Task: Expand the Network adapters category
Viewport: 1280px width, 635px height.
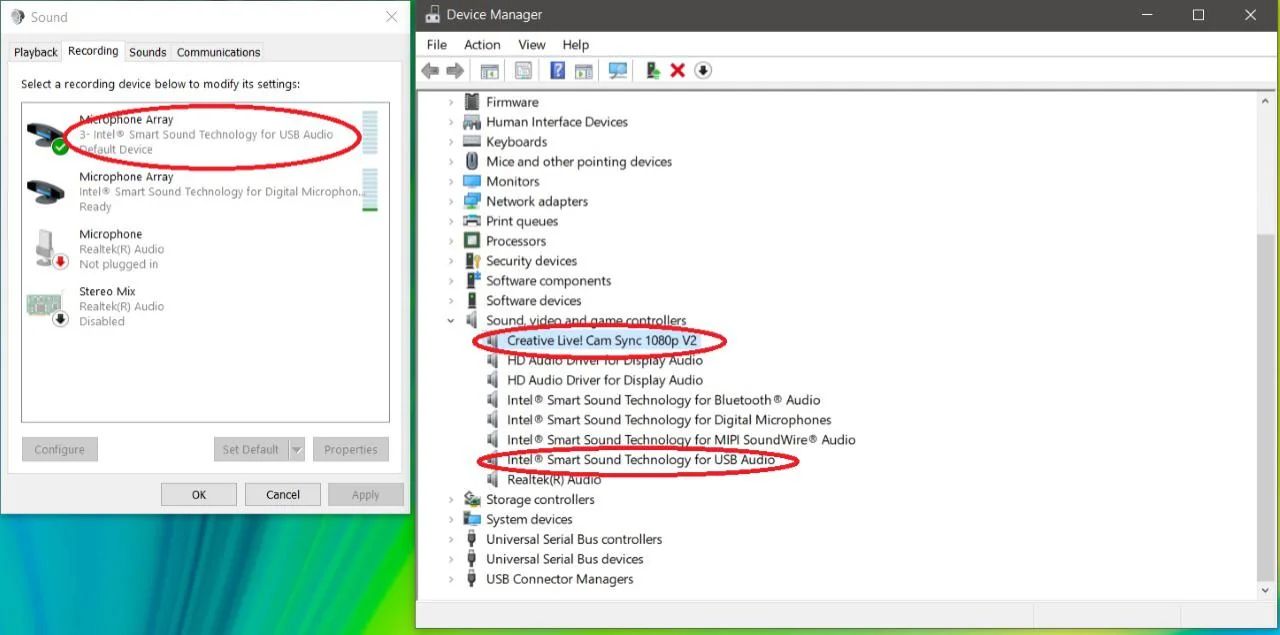Action: tap(450, 200)
